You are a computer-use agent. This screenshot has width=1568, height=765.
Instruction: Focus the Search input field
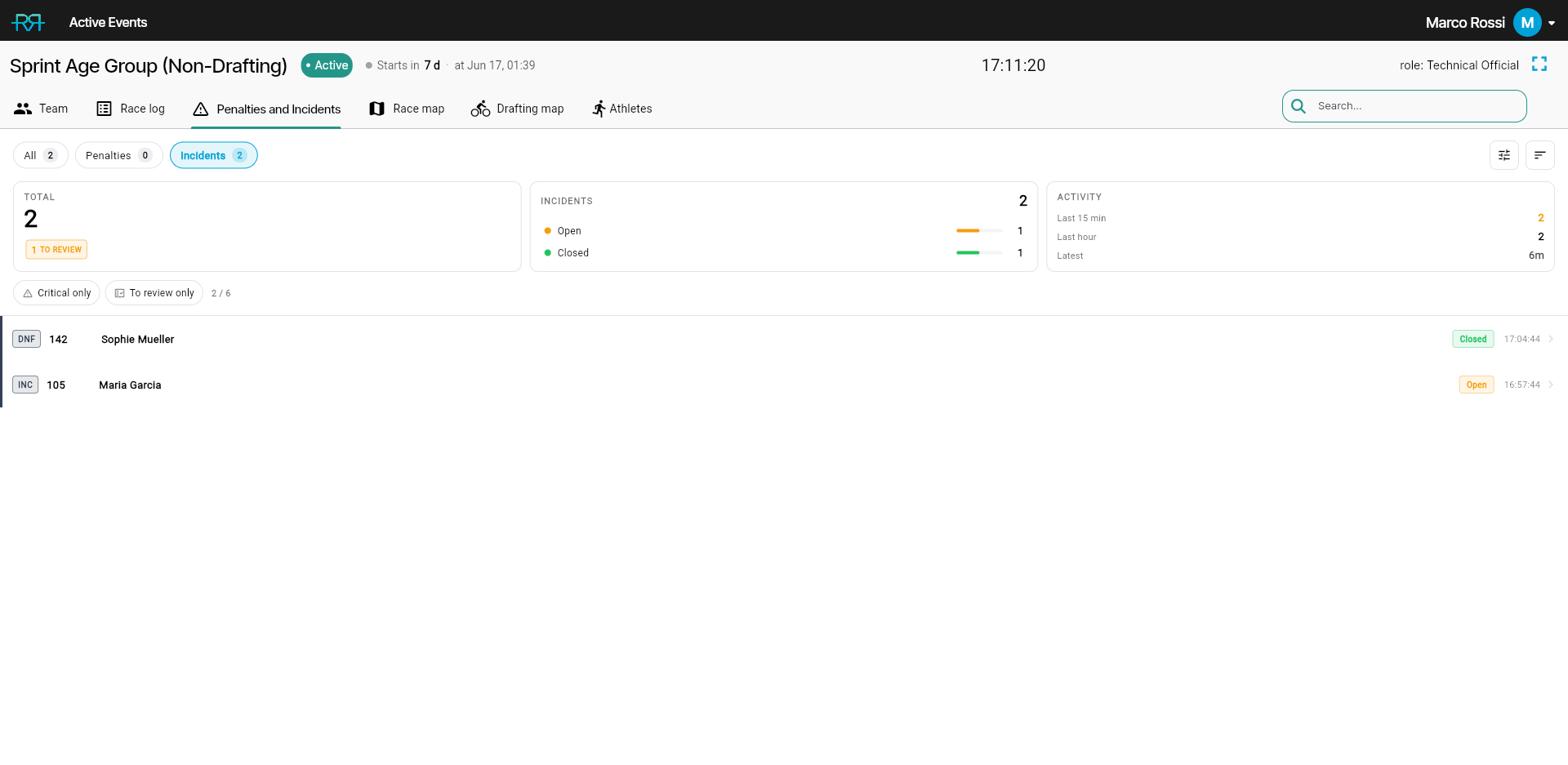point(1405,106)
